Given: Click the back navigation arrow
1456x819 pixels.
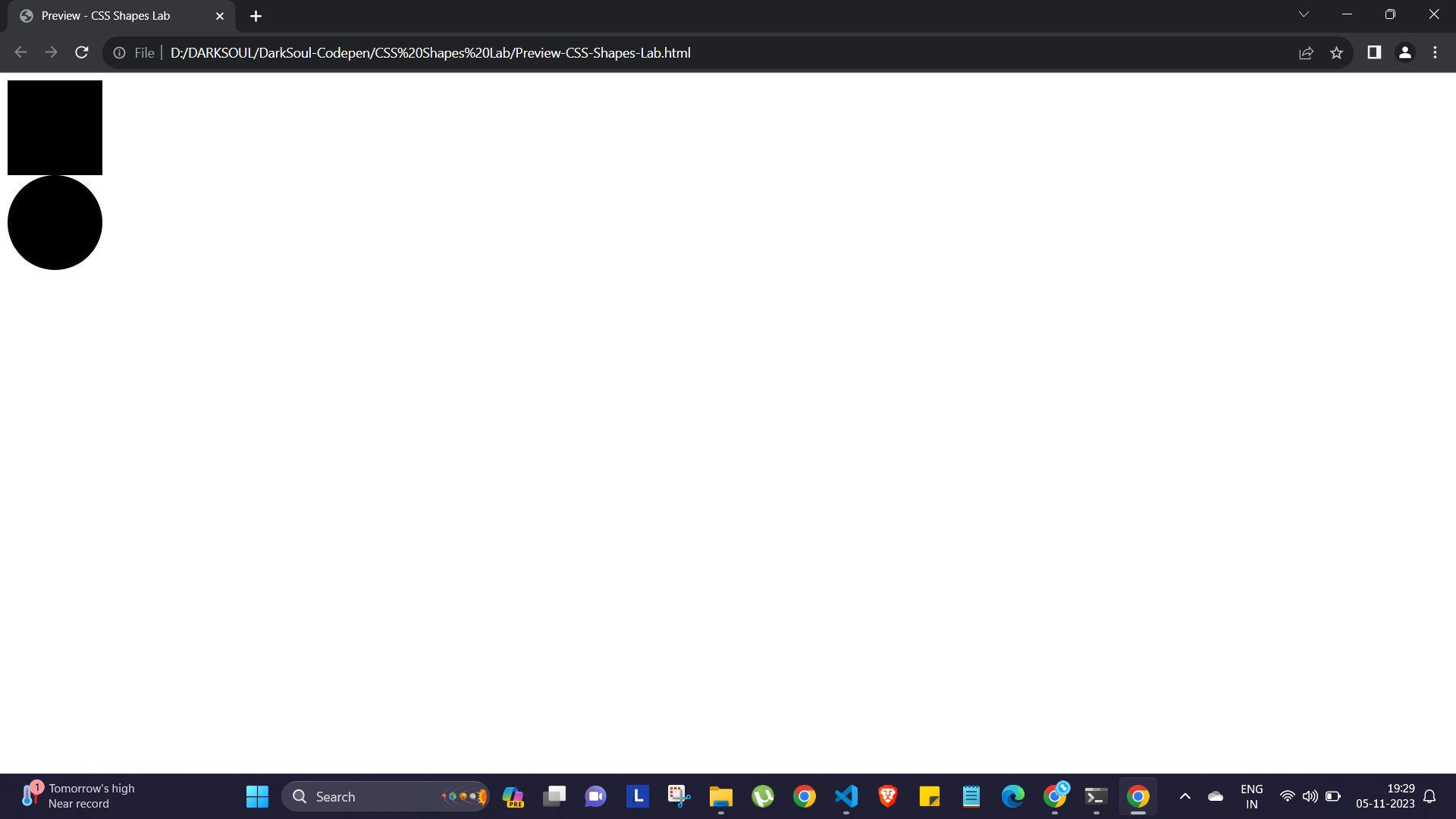Looking at the screenshot, I should tap(21, 53).
